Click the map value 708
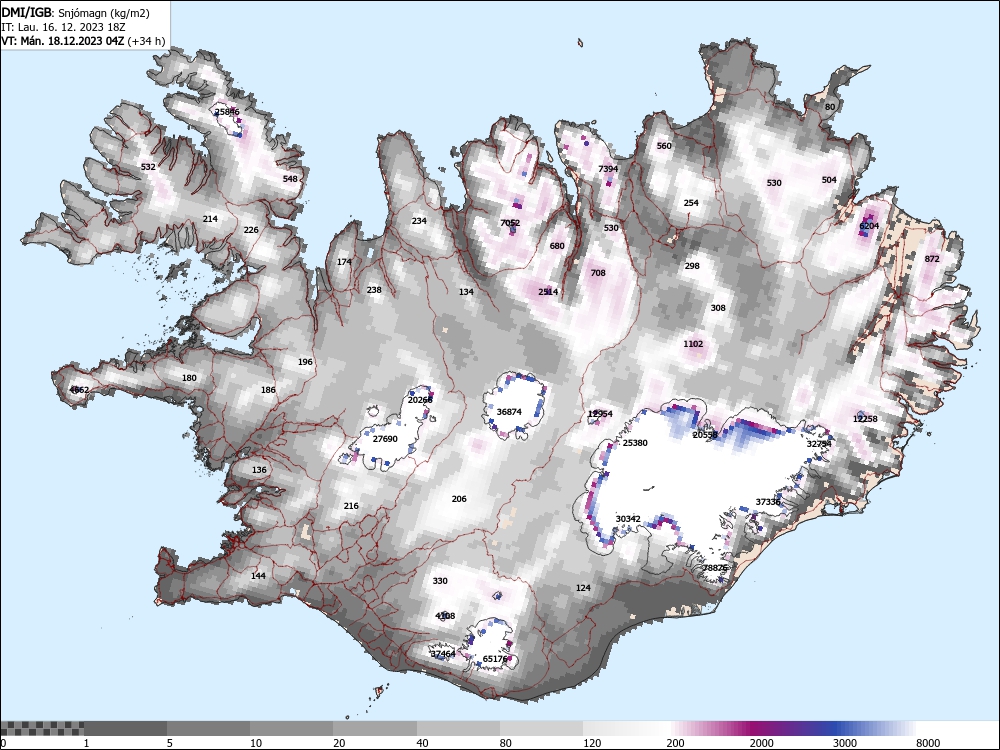Image resolution: width=1000 pixels, height=750 pixels. tap(598, 273)
